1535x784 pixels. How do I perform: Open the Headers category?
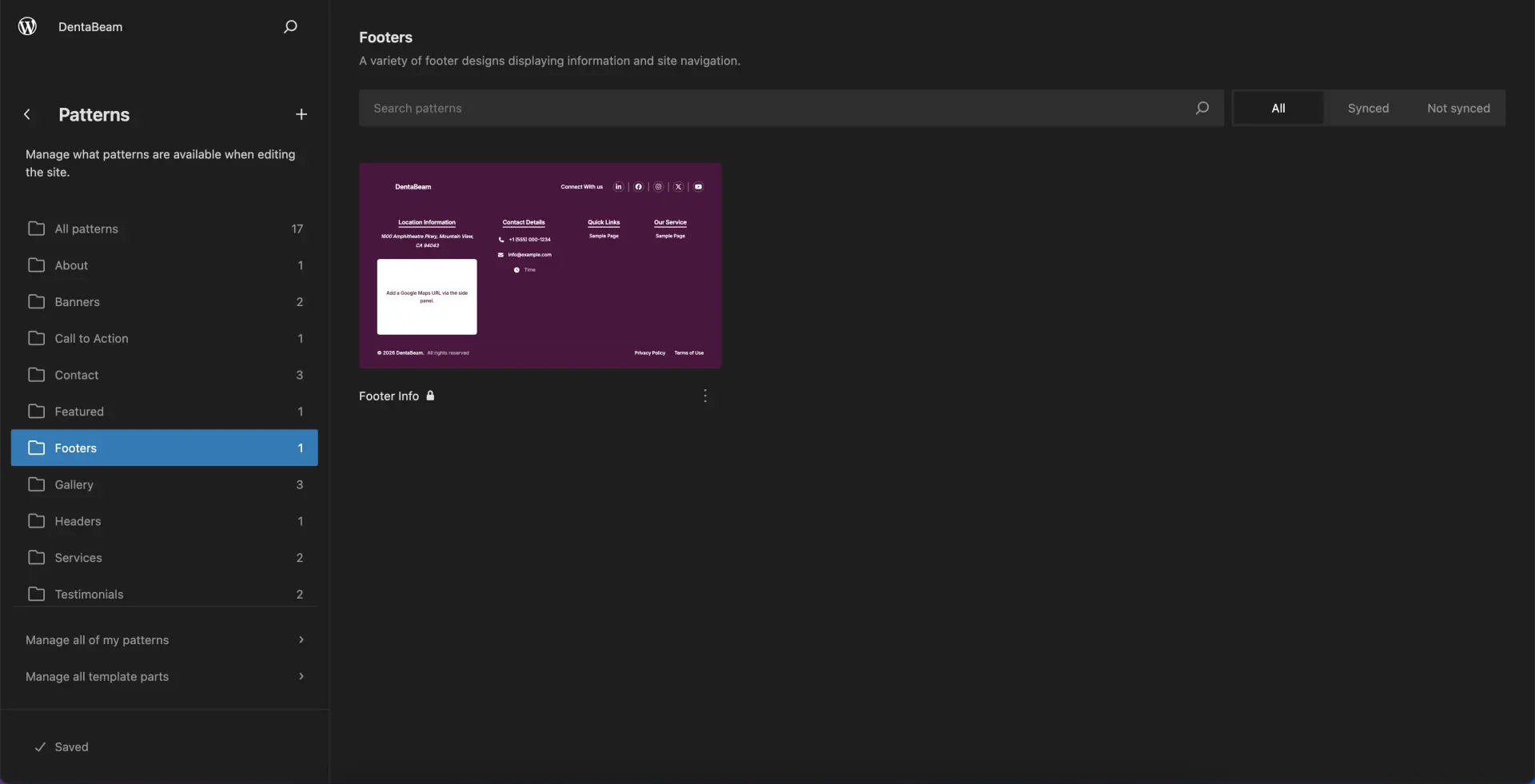(x=165, y=521)
